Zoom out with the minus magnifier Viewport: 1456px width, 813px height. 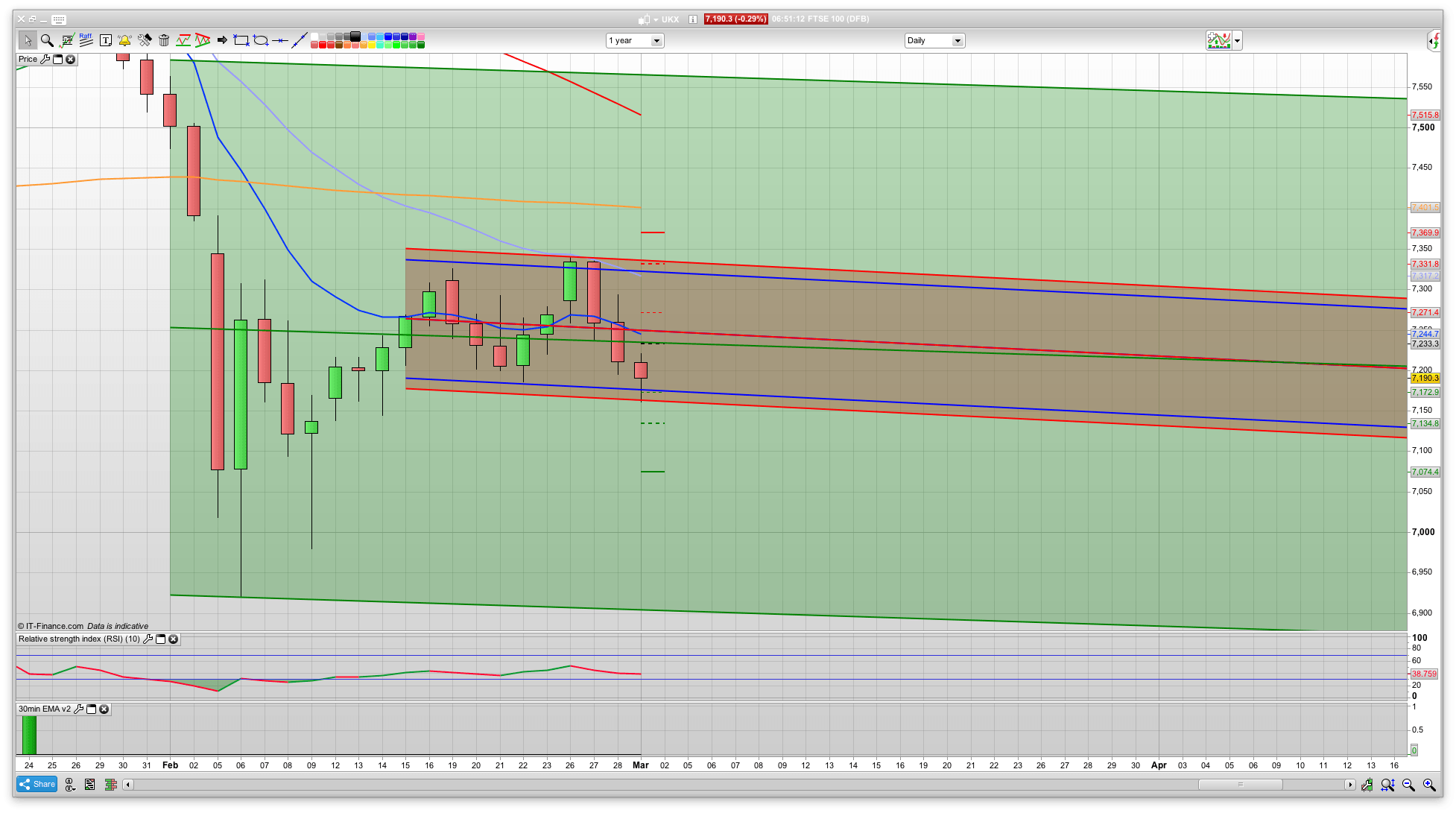(x=1408, y=784)
